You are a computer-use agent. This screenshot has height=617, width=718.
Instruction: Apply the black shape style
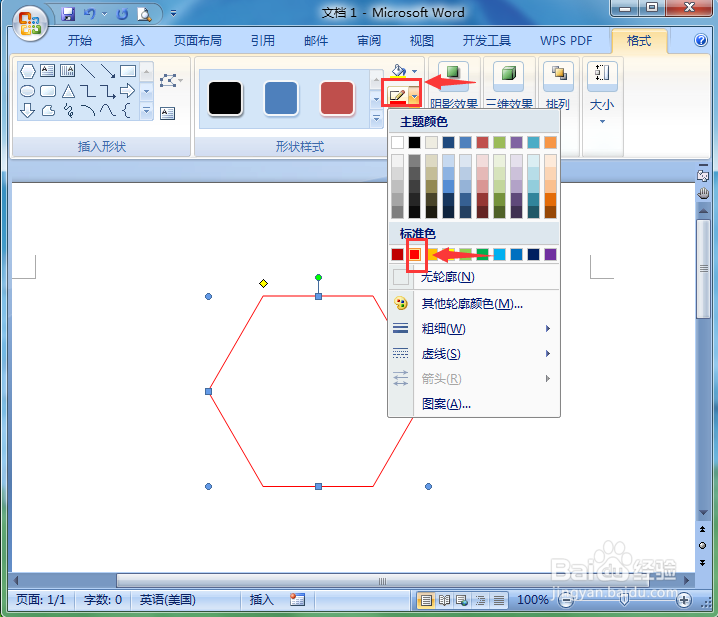click(x=225, y=98)
